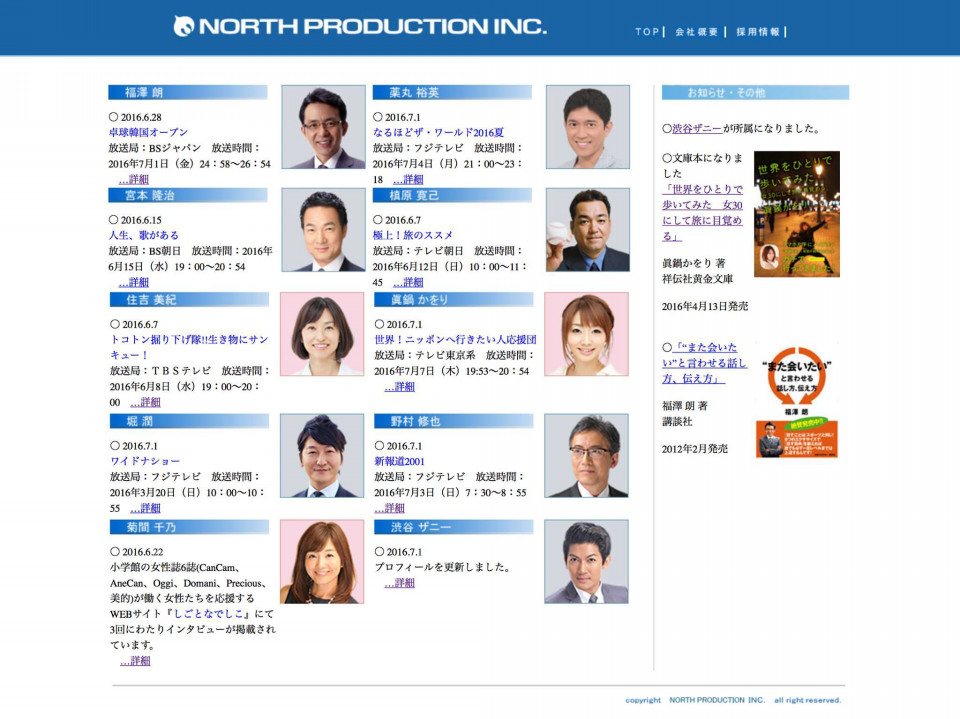The width and height of the screenshot is (960, 719).
Task: Click the 槙原 寛己 profile photo
Action: tap(588, 230)
